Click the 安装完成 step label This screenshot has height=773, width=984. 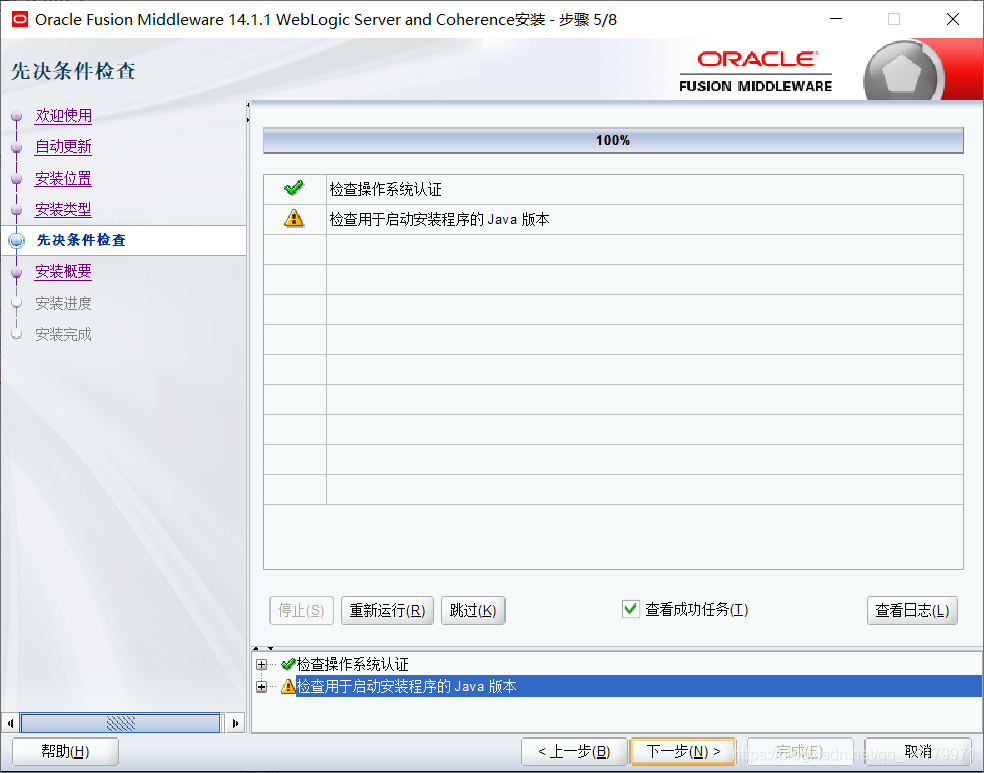pyautogui.click(x=63, y=334)
